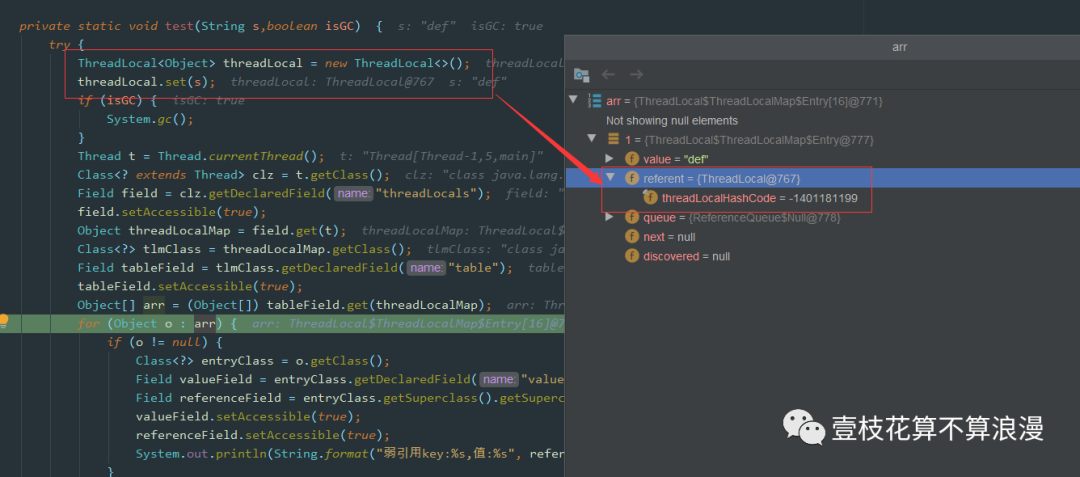Click the array icon beside arr variable
Image resolution: width=1080 pixels, height=477 pixels.
[x=595, y=101]
